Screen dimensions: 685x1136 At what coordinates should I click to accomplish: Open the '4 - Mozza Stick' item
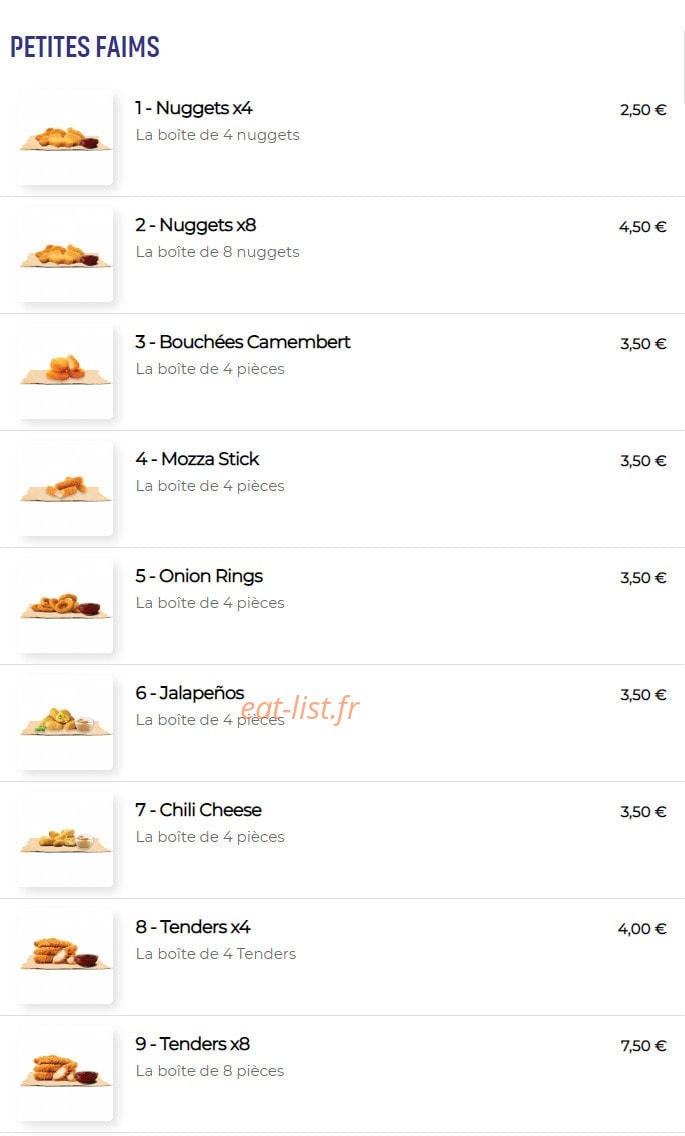pos(197,459)
